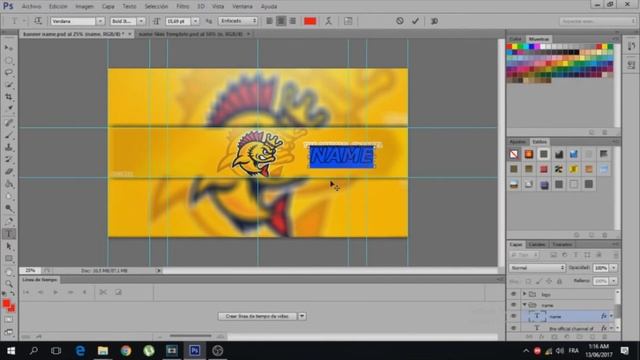Image resolution: width=640 pixels, height=360 pixels.
Task: Click the scissors split icon in timeline
Action: pyautogui.click(x=103, y=292)
